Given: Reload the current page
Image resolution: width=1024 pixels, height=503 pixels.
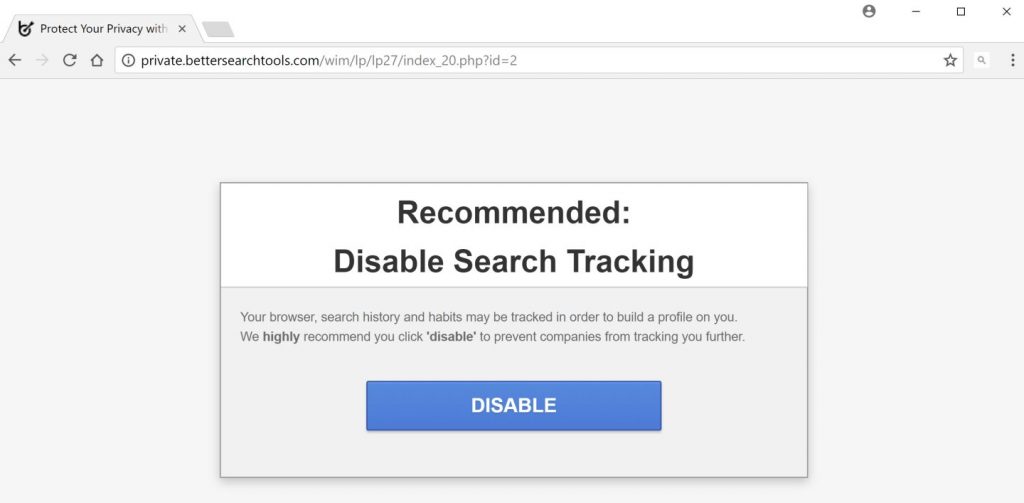Looking at the screenshot, I should pyautogui.click(x=69, y=60).
